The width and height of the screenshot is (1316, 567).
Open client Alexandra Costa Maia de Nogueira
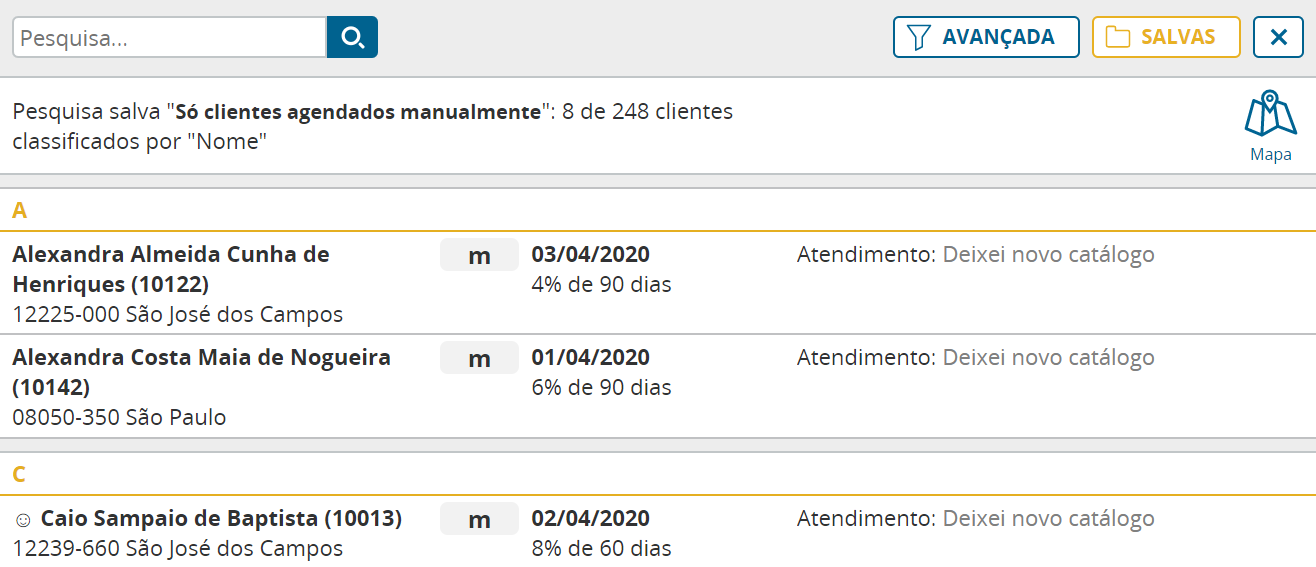[x=201, y=372]
